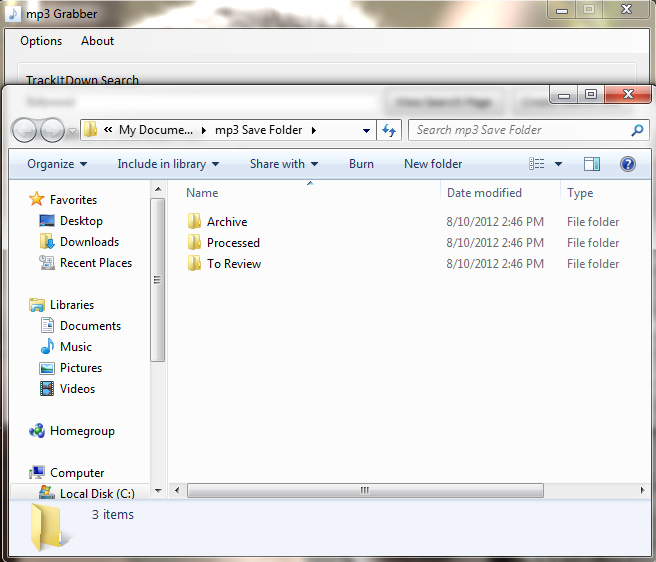
Task: Open About menu in mp3 Grabber
Action: click(x=97, y=41)
